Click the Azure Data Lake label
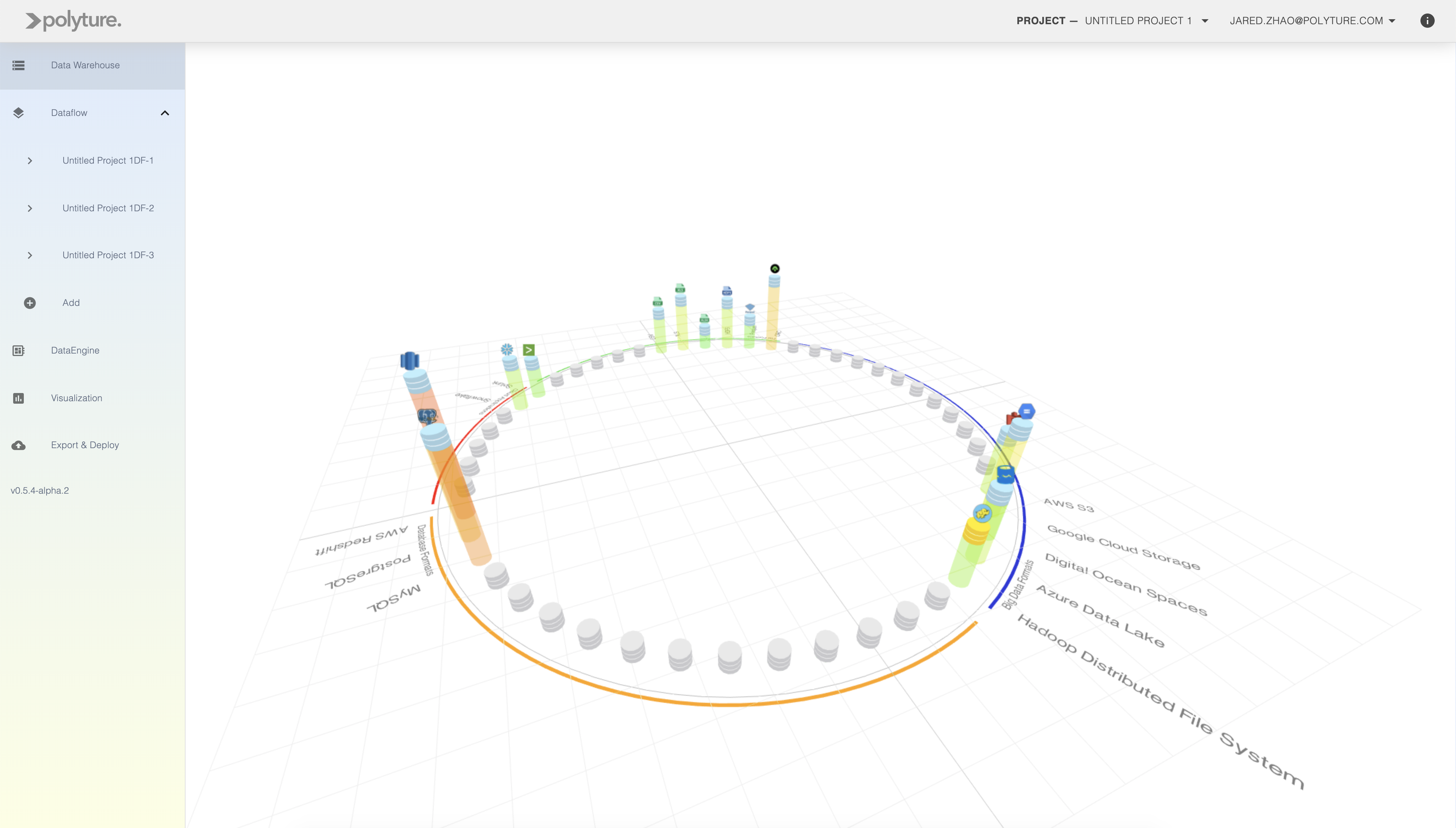Viewport: 1456px width, 828px height. coord(1100,616)
